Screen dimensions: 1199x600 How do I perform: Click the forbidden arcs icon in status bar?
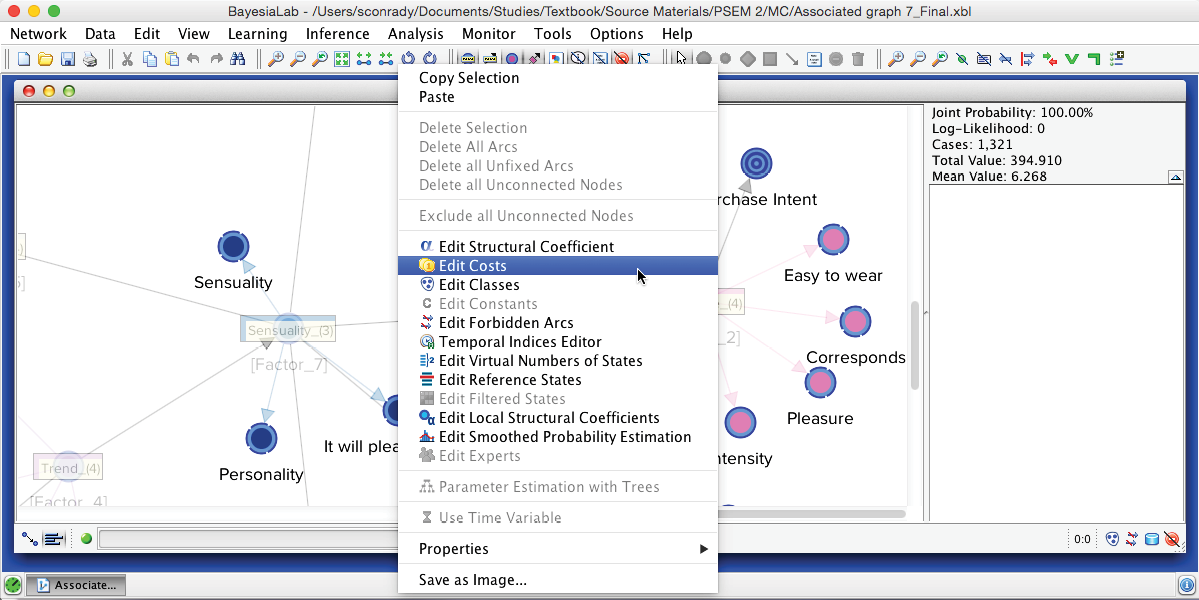click(x=1132, y=540)
